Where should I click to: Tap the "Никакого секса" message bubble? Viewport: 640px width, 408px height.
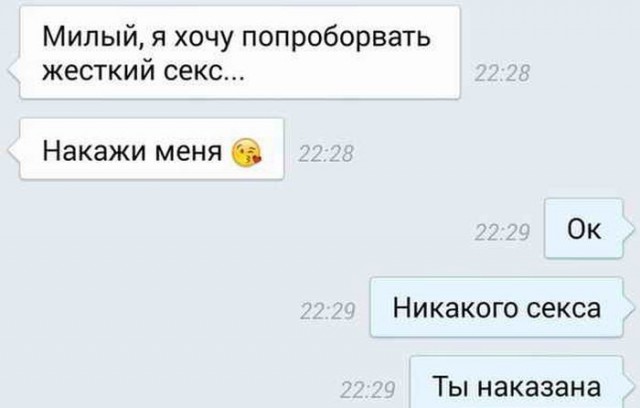[497, 307]
